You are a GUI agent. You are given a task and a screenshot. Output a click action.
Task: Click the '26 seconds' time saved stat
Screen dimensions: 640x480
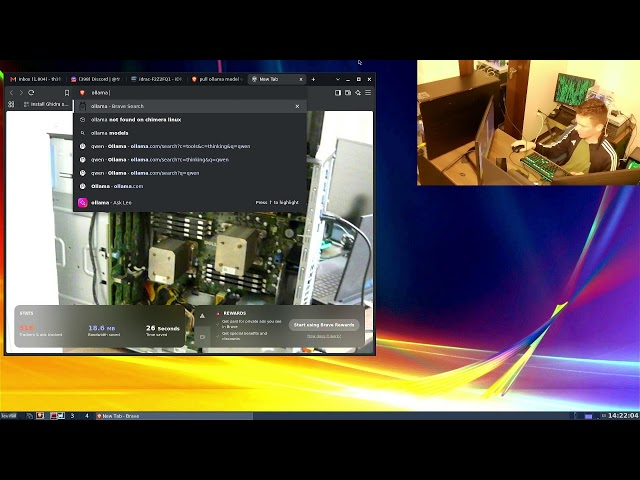162,331
